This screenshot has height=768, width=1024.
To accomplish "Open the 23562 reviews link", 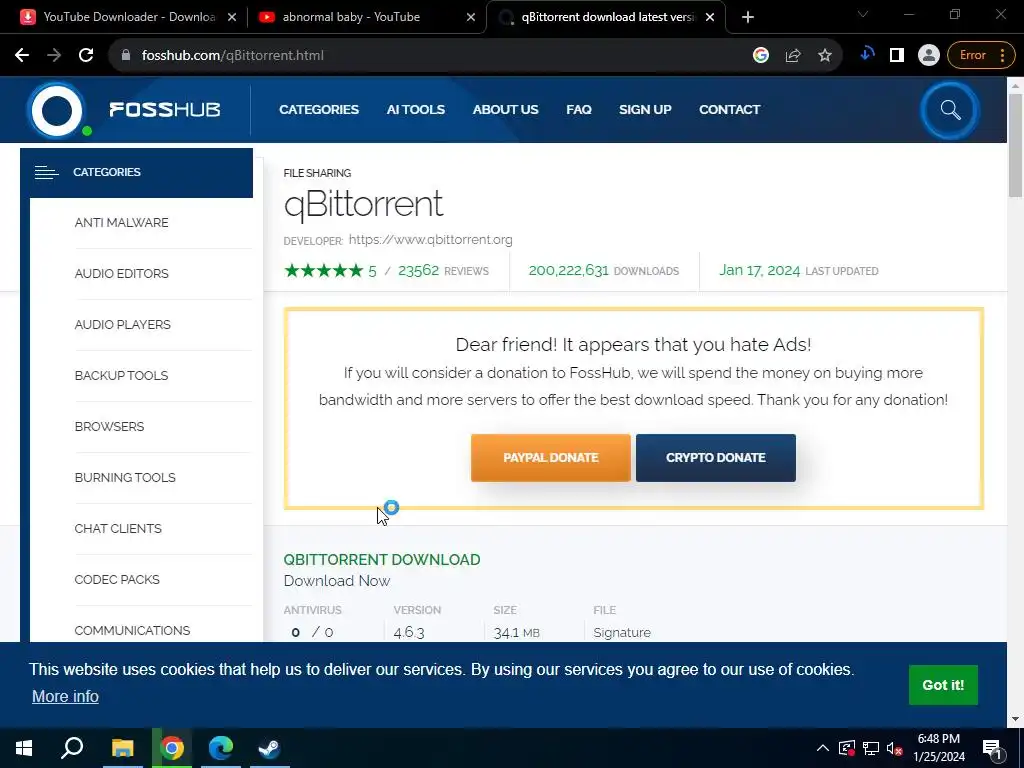I will pos(443,270).
